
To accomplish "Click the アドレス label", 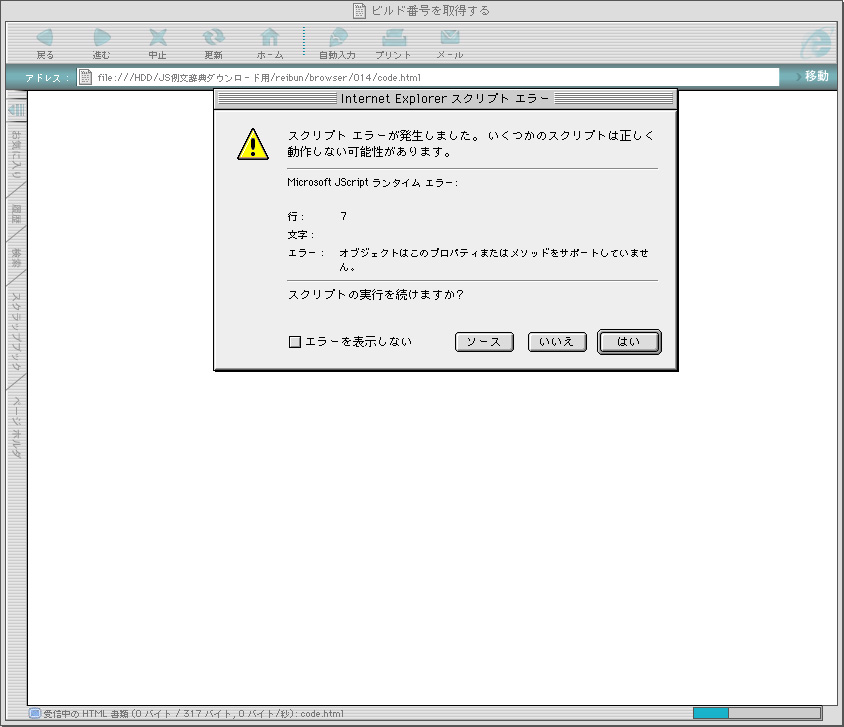I will [x=47, y=78].
